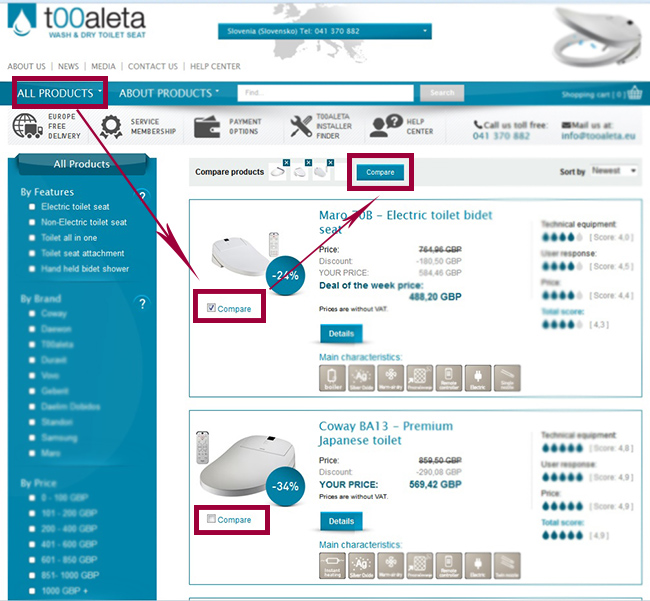Click the Twin nozzle icon on Coway BA13

point(507,565)
